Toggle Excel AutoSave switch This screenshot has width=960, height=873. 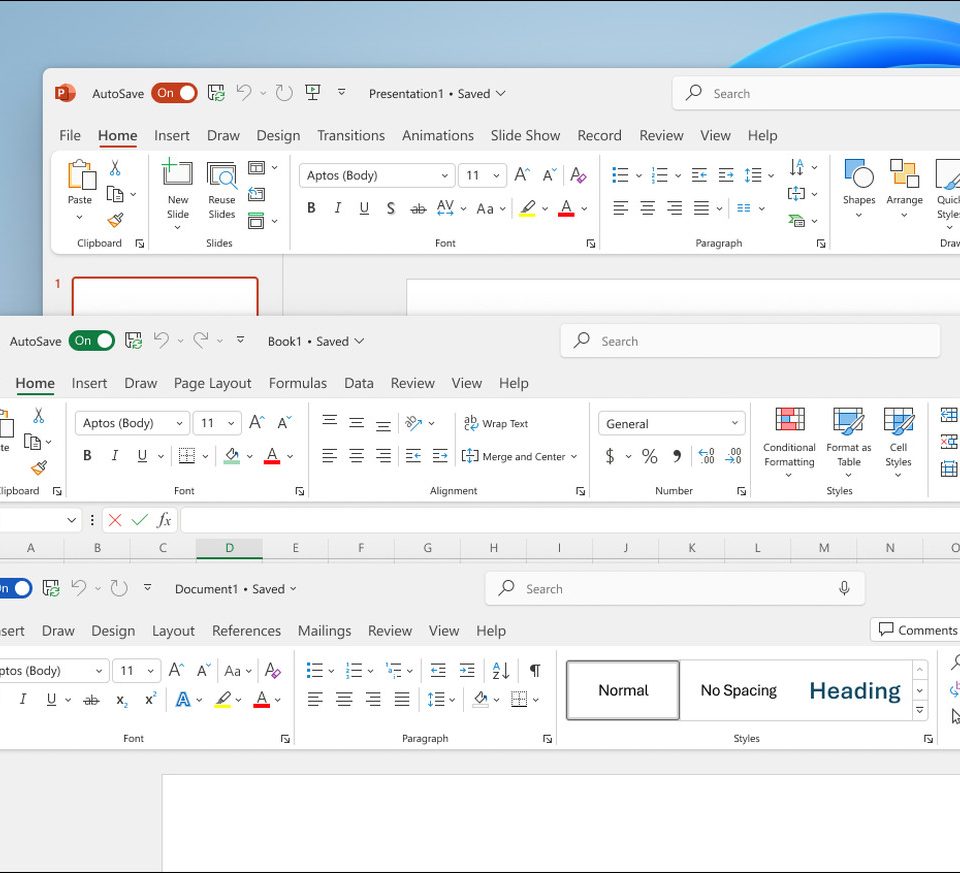click(x=92, y=341)
